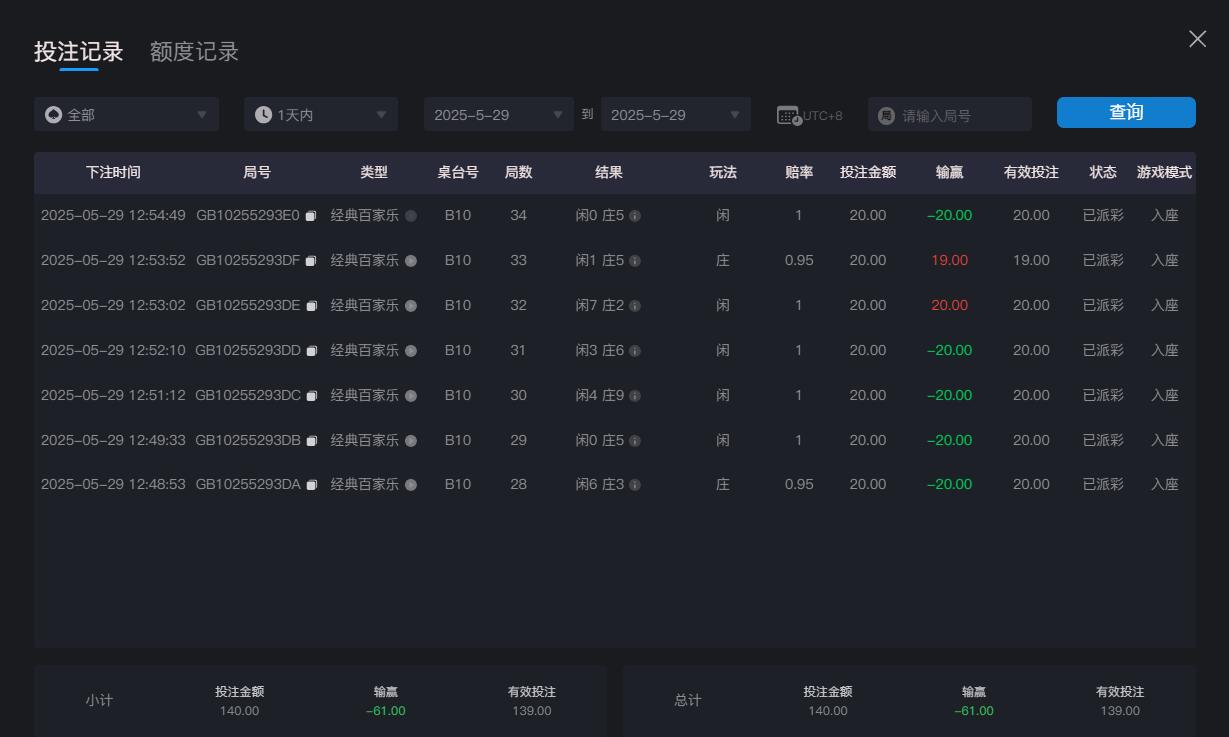This screenshot has width=1229, height=737.
Task: Close the betting records dialog
Action: (x=1197, y=38)
